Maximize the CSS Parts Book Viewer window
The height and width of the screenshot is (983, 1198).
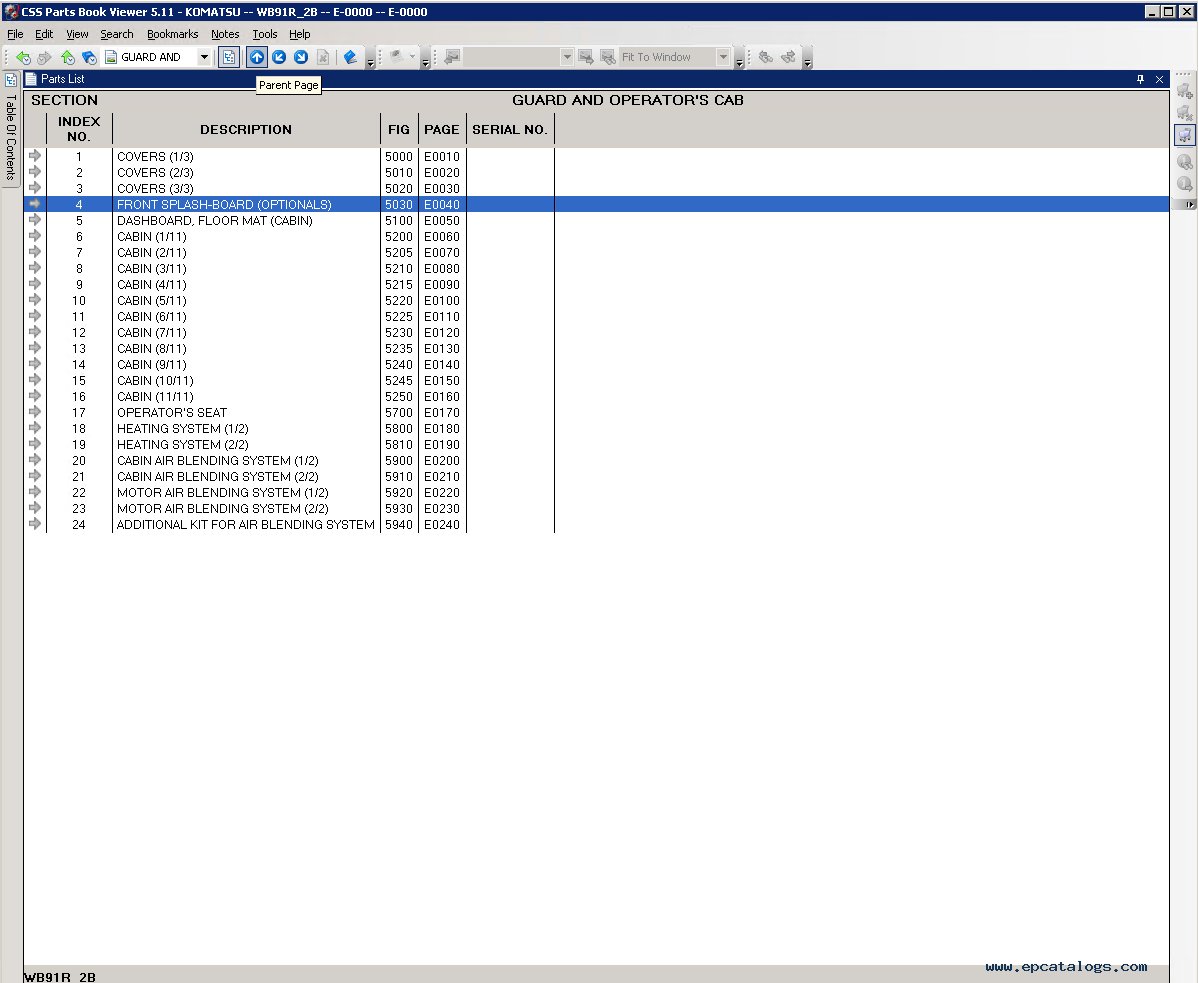click(1169, 11)
